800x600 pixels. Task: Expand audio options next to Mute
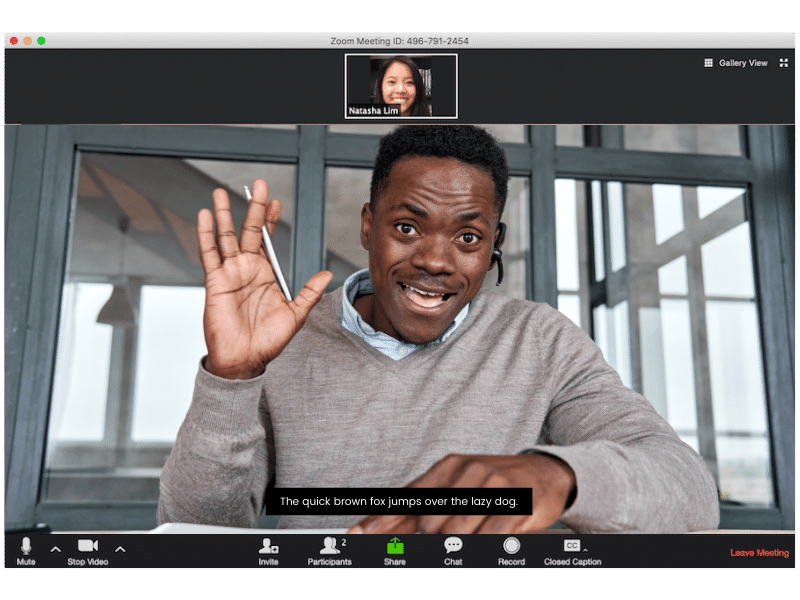55,548
